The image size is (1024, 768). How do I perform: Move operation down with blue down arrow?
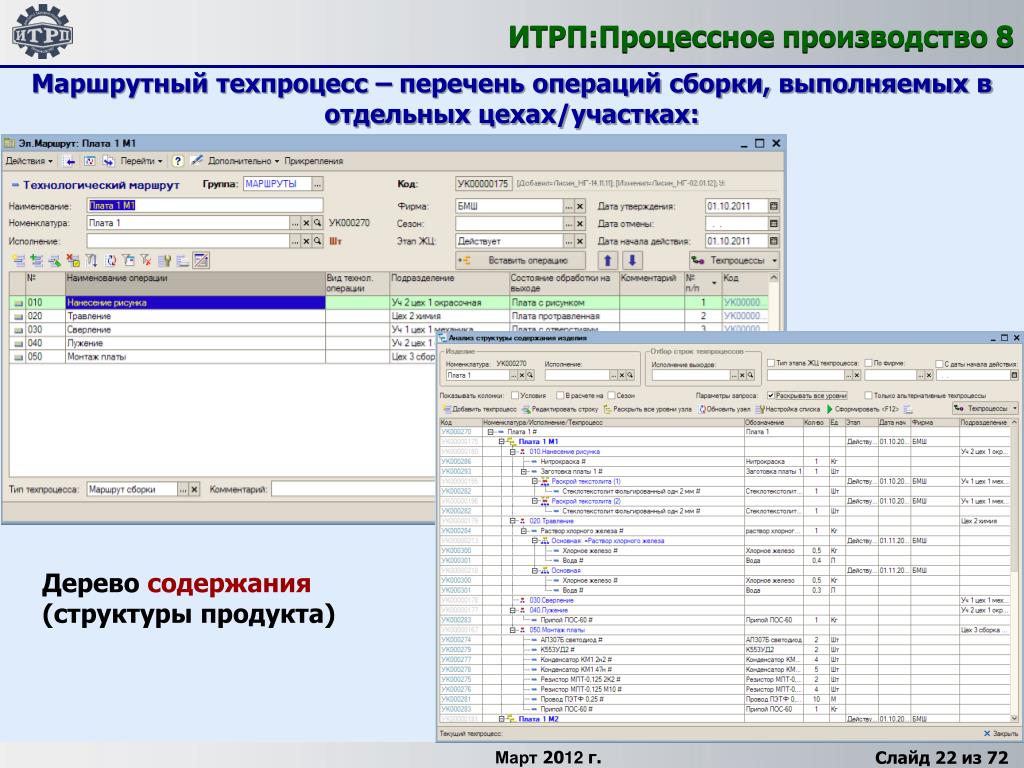click(632, 260)
